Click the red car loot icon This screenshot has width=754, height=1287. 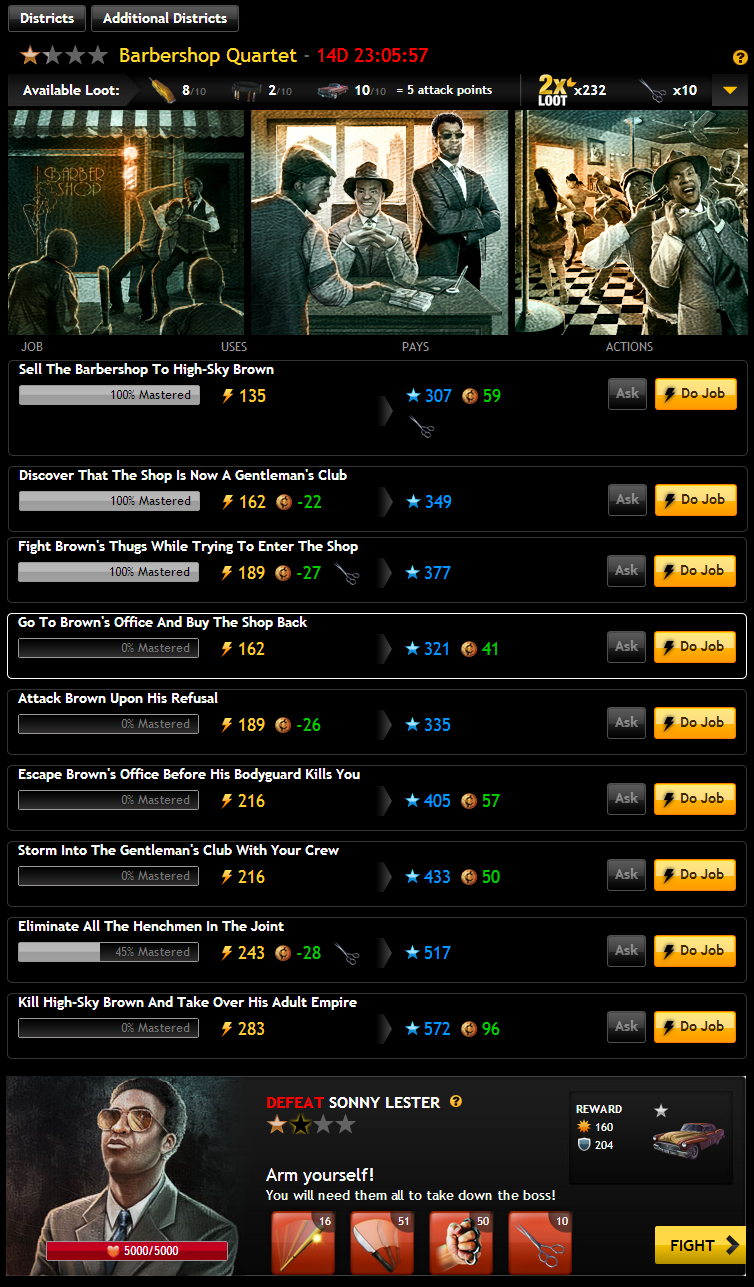[333, 91]
